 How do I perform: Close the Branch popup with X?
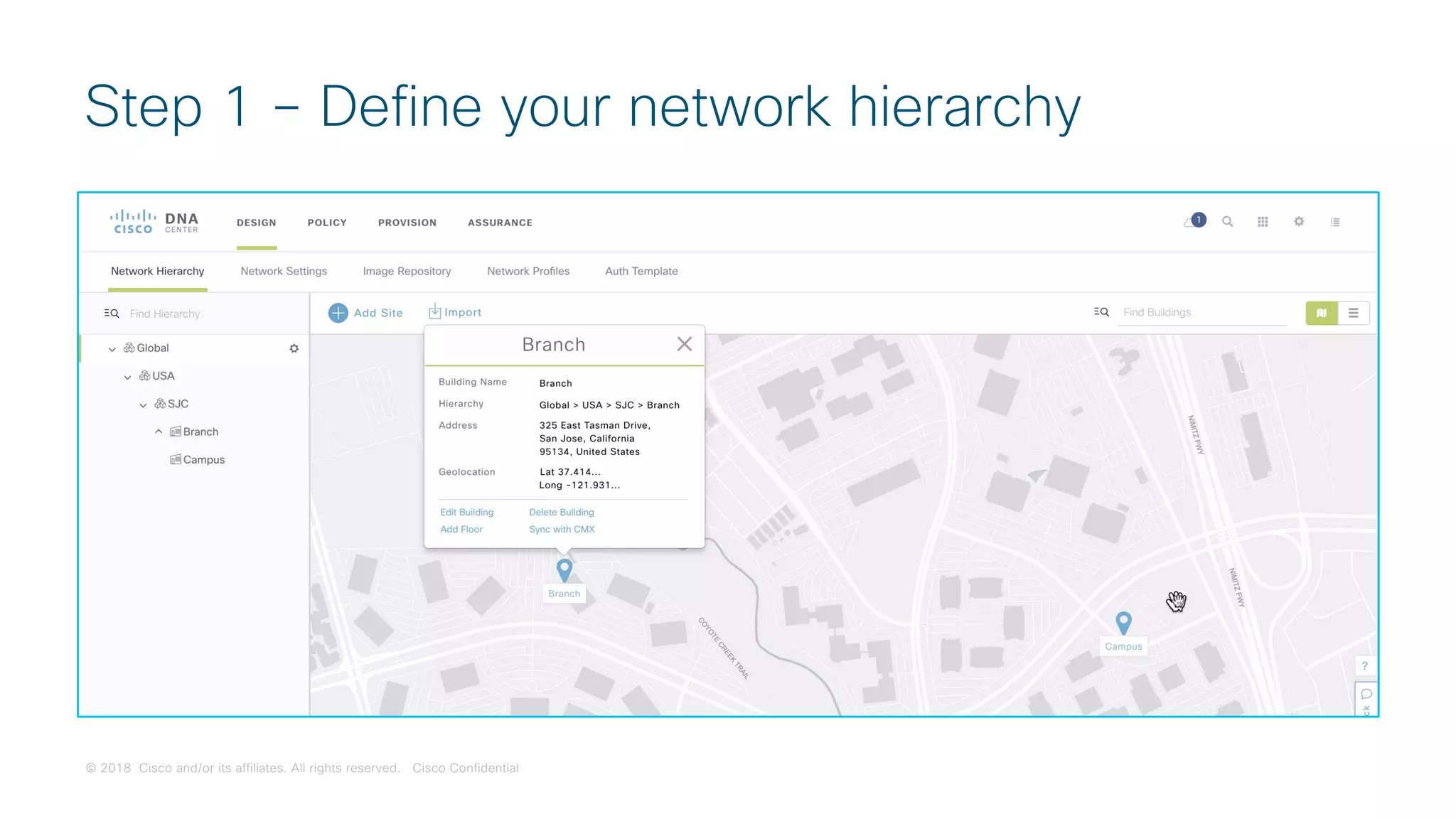click(685, 344)
